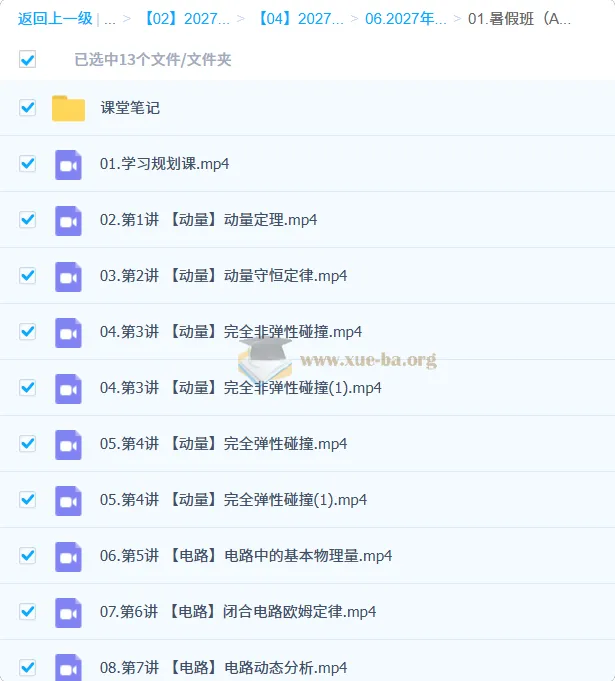The image size is (615, 681).
Task: Uncheck the 课堂笔记 folder checkbox
Action: pos(27,108)
